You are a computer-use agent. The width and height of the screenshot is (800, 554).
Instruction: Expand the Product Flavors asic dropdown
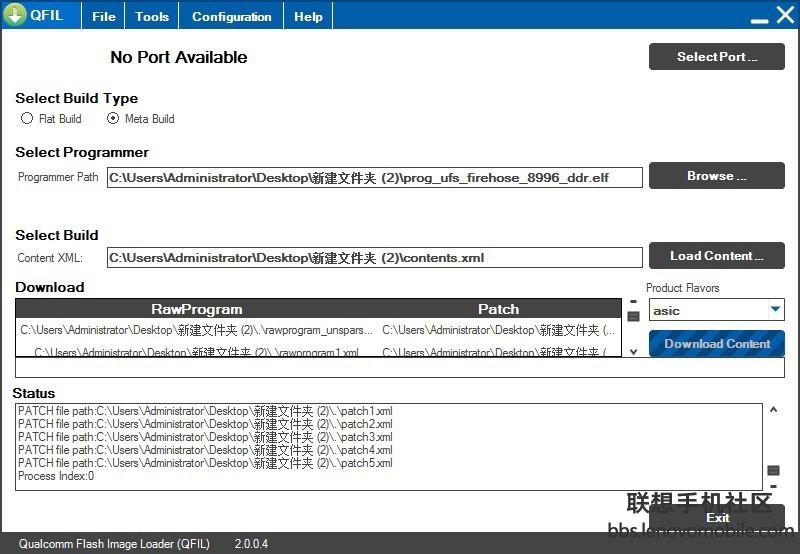tap(776, 310)
